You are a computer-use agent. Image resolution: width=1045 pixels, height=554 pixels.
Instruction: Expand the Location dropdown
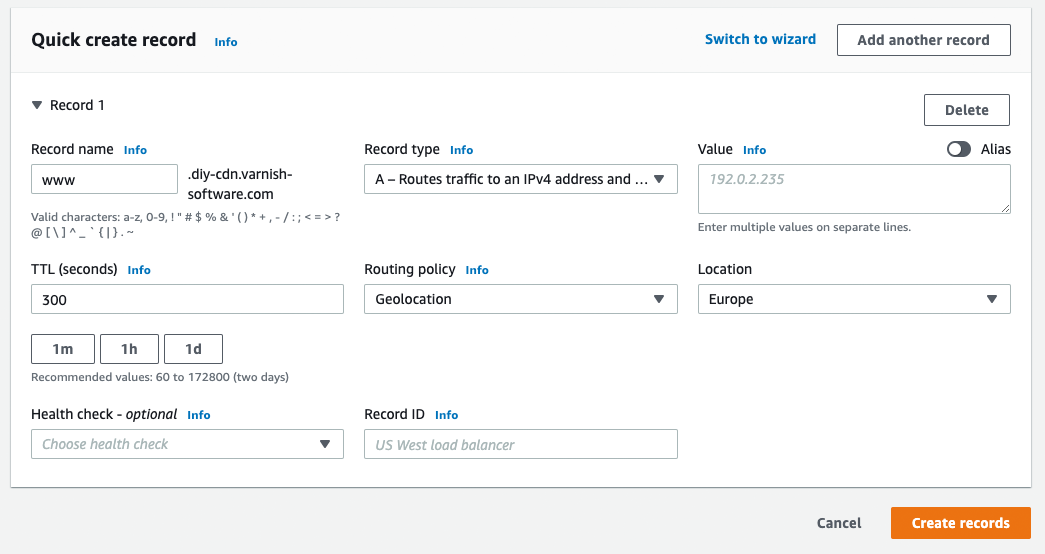click(853, 299)
